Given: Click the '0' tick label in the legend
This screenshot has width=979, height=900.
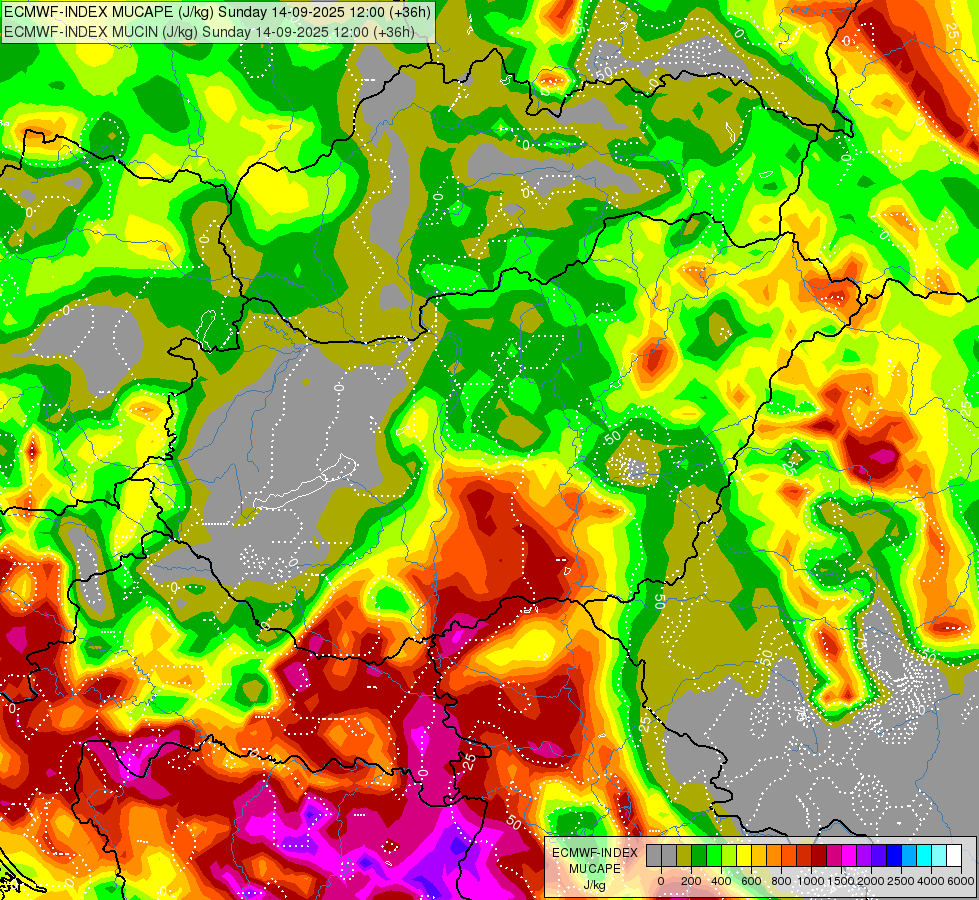Looking at the screenshot, I should [x=661, y=881].
